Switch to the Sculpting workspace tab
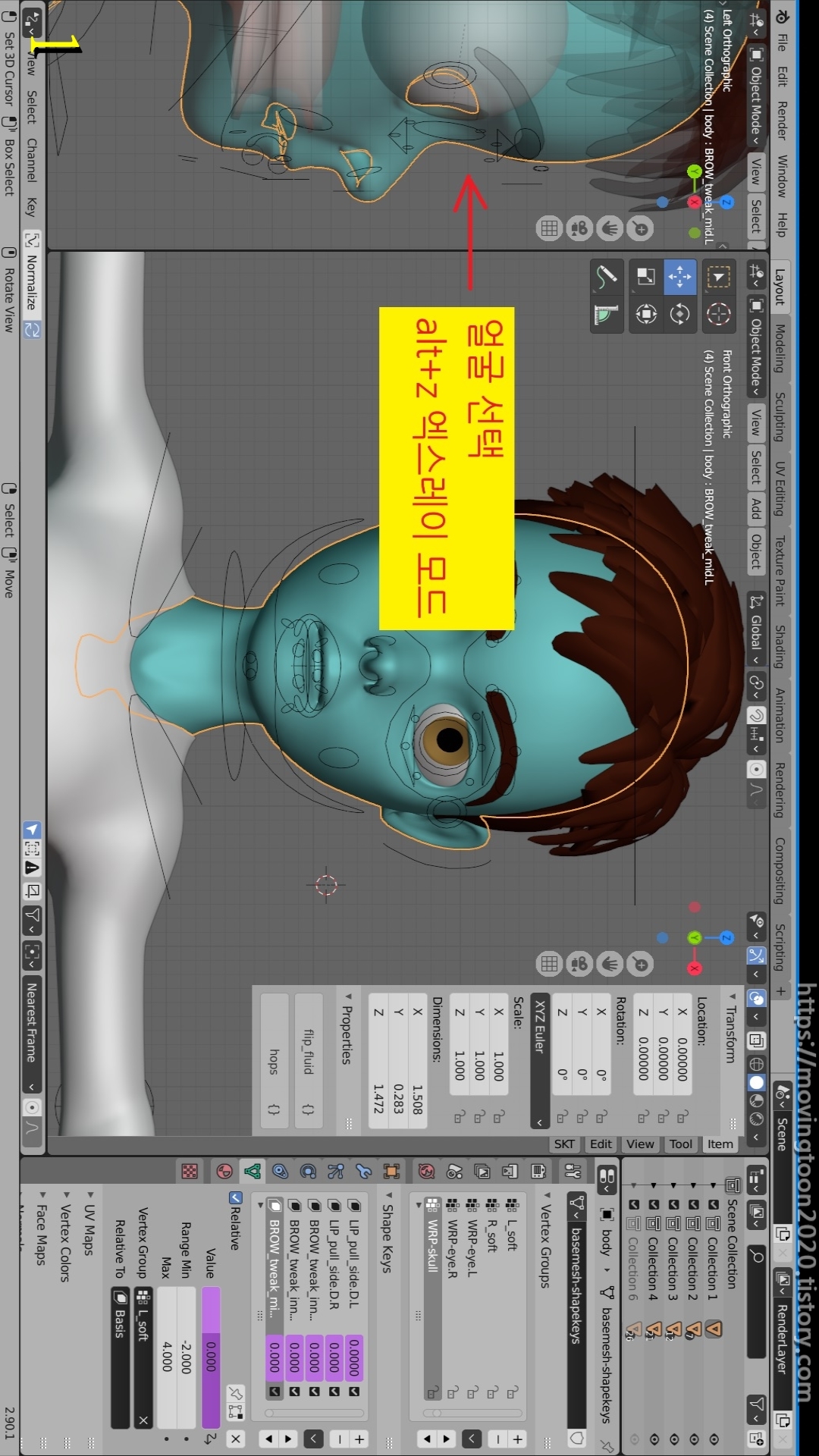Screen dimensions: 819x1456 [780, 416]
